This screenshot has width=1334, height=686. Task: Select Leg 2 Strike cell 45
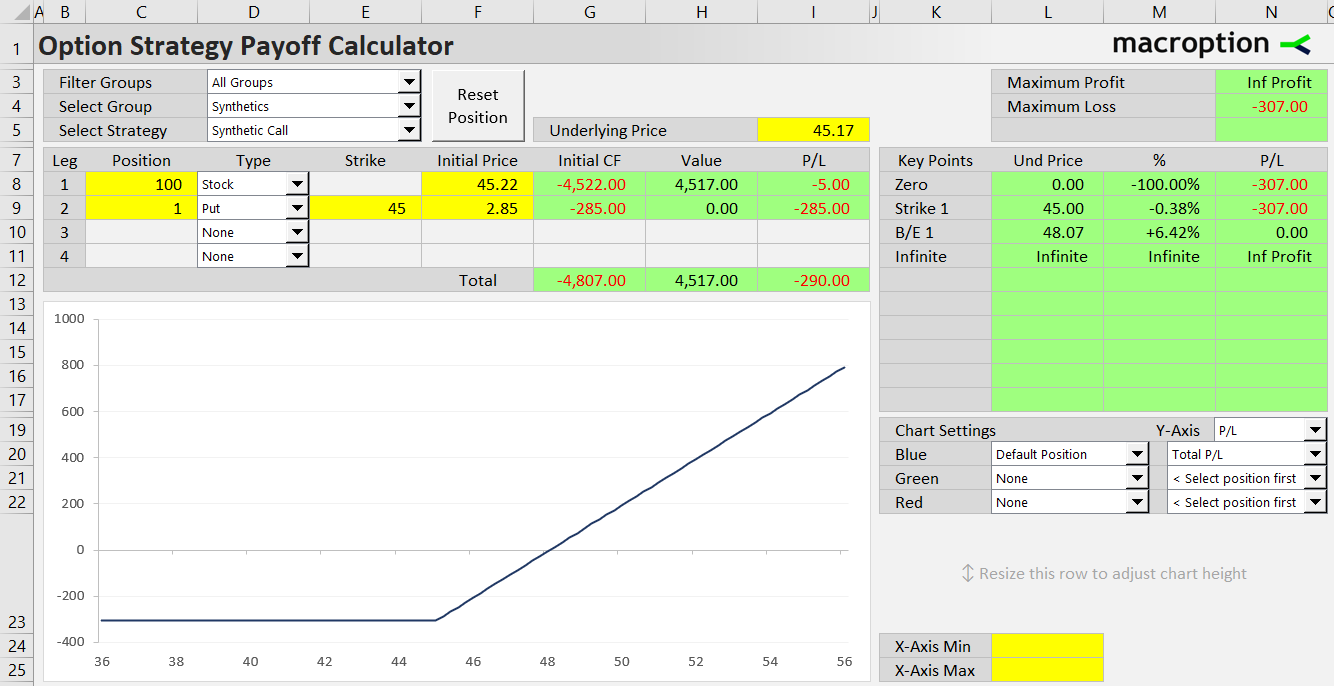click(x=365, y=208)
